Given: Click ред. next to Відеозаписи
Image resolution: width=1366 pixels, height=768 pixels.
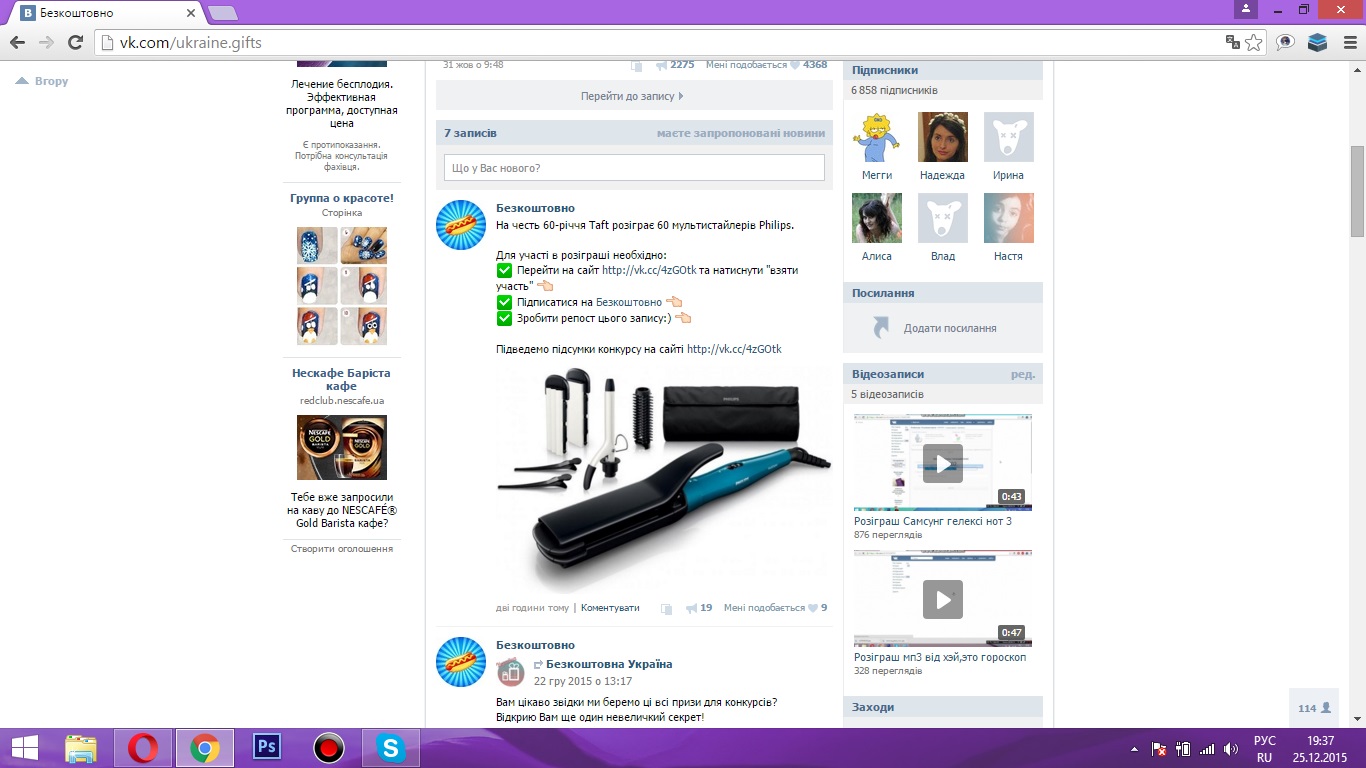Looking at the screenshot, I should (1023, 374).
